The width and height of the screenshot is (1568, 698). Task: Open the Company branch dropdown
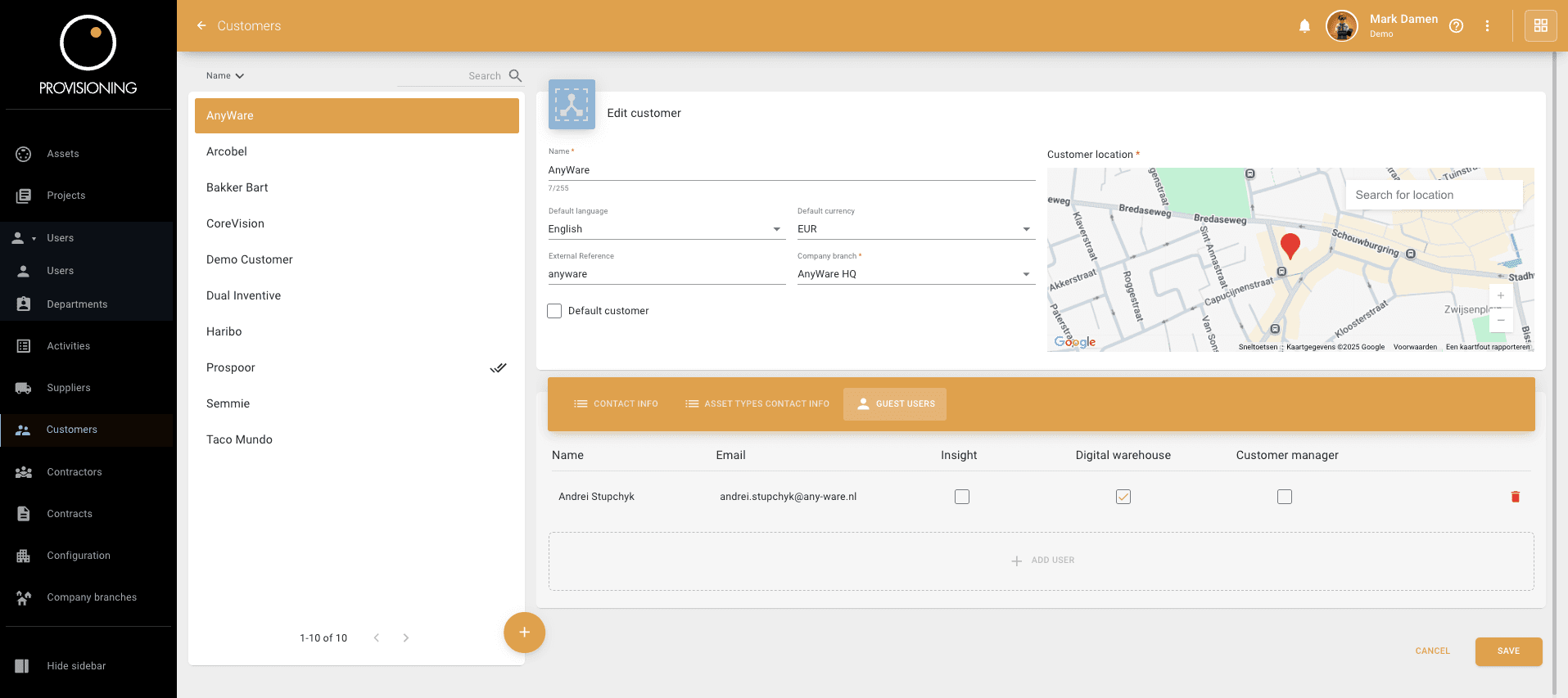(916, 274)
